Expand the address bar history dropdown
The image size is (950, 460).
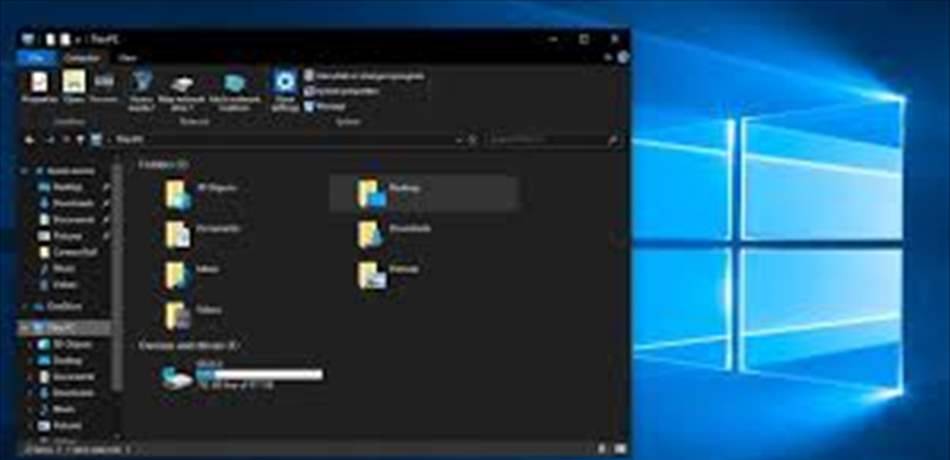tap(459, 140)
